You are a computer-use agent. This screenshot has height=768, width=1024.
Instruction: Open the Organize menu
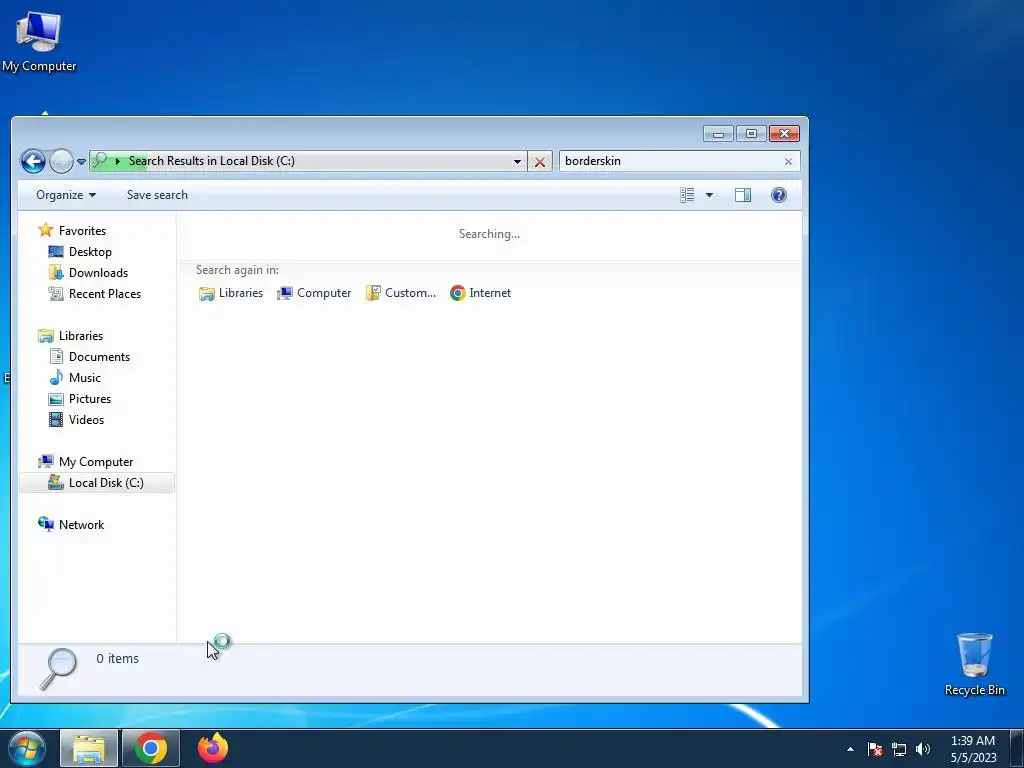click(x=66, y=195)
